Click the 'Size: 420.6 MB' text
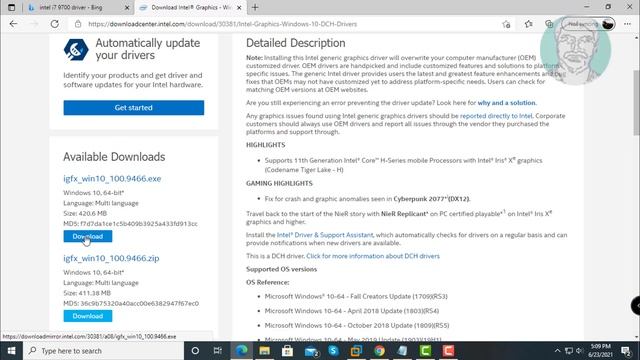This screenshot has height=360, width=640. (85, 213)
